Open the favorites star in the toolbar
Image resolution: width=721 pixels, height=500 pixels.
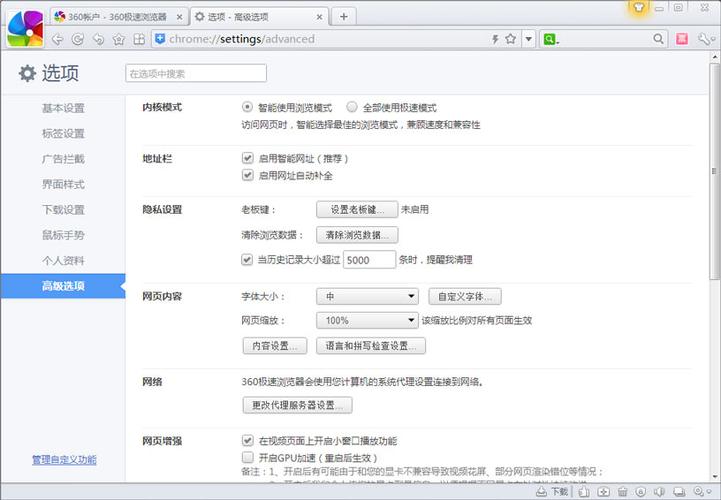pyautogui.click(x=119, y=39)
